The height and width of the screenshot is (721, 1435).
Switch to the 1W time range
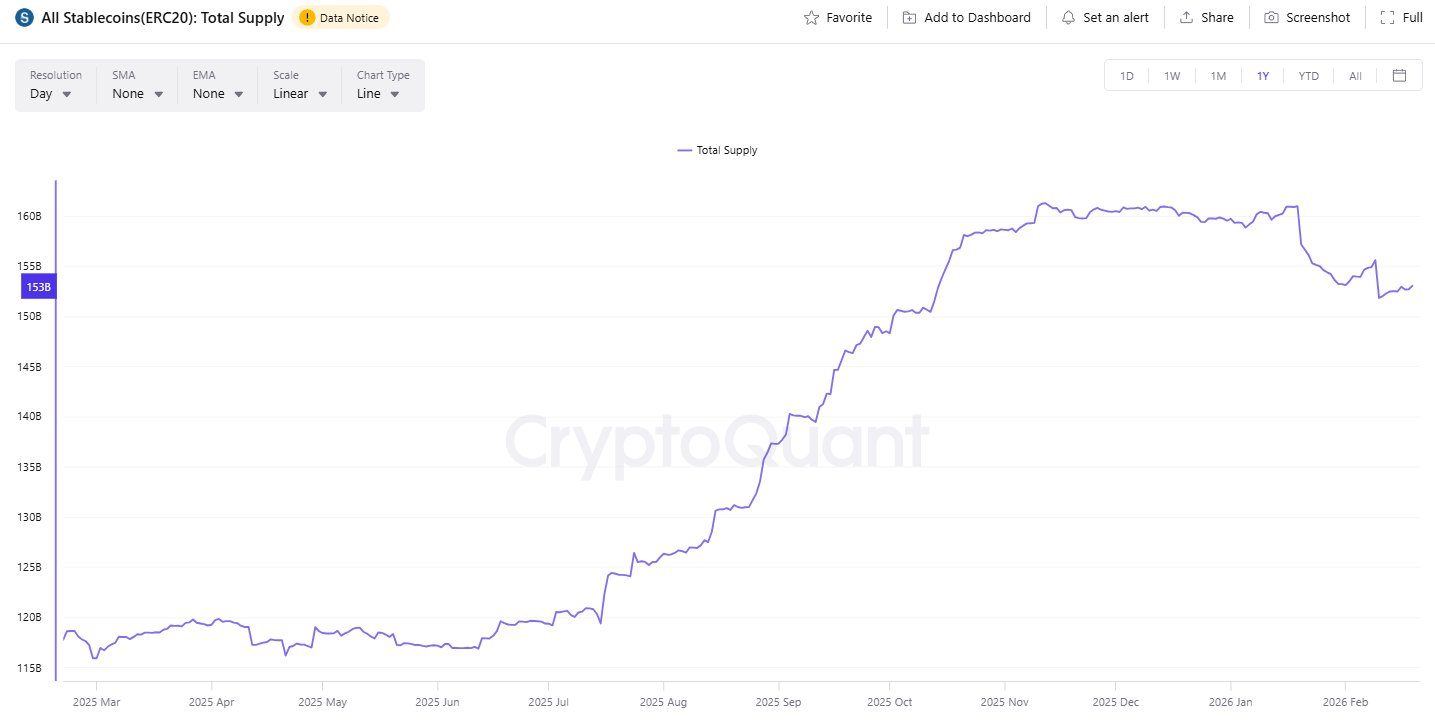pos(1172,76)
